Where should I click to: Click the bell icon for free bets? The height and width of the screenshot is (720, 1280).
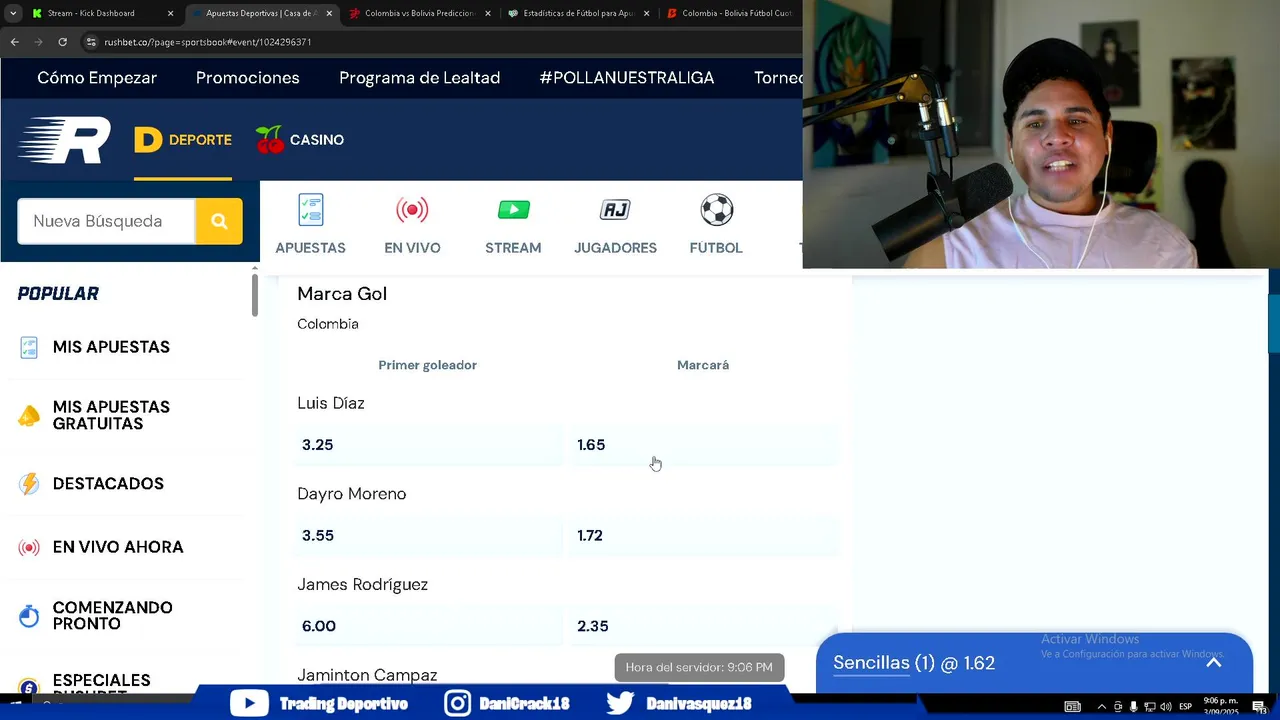coord(29,415)
